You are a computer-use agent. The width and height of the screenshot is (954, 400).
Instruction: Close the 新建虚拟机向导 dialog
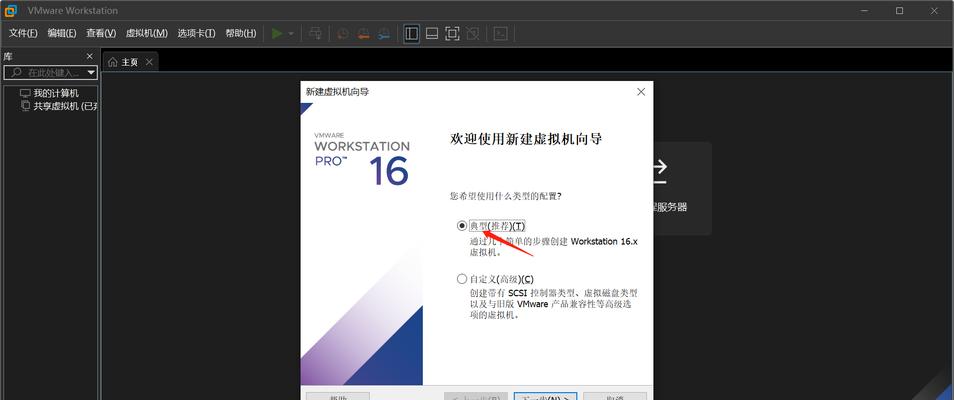(641, 92)
